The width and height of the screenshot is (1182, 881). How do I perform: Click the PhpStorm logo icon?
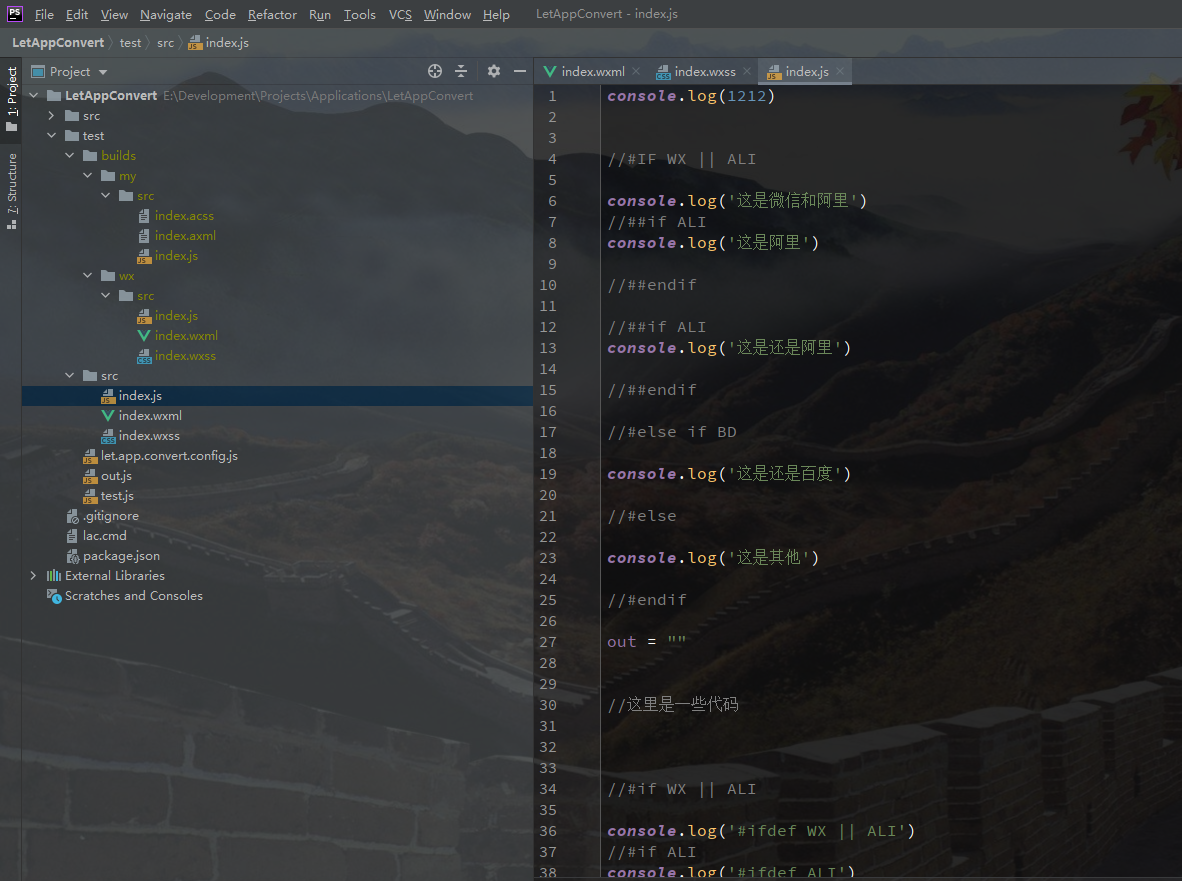[15, 14]
